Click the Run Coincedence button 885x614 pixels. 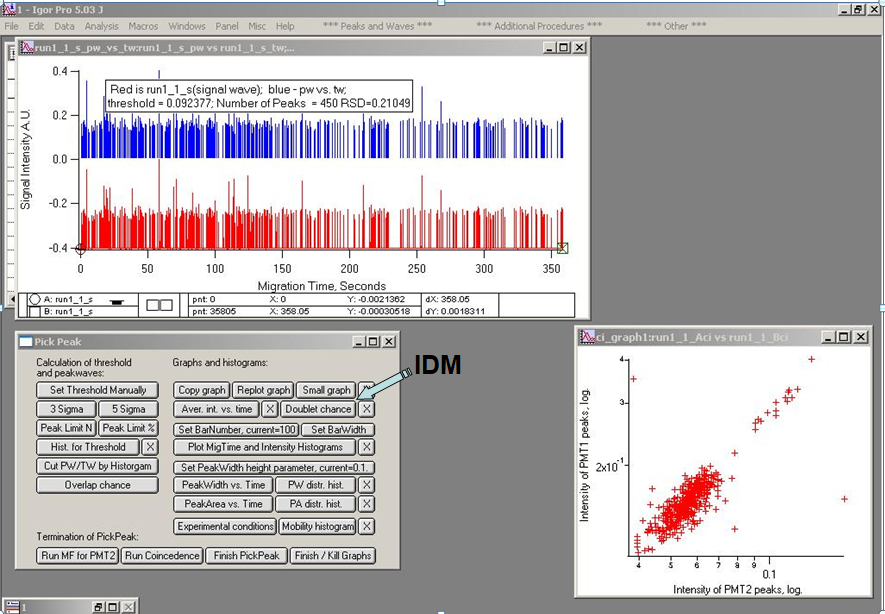pos(162,556)
